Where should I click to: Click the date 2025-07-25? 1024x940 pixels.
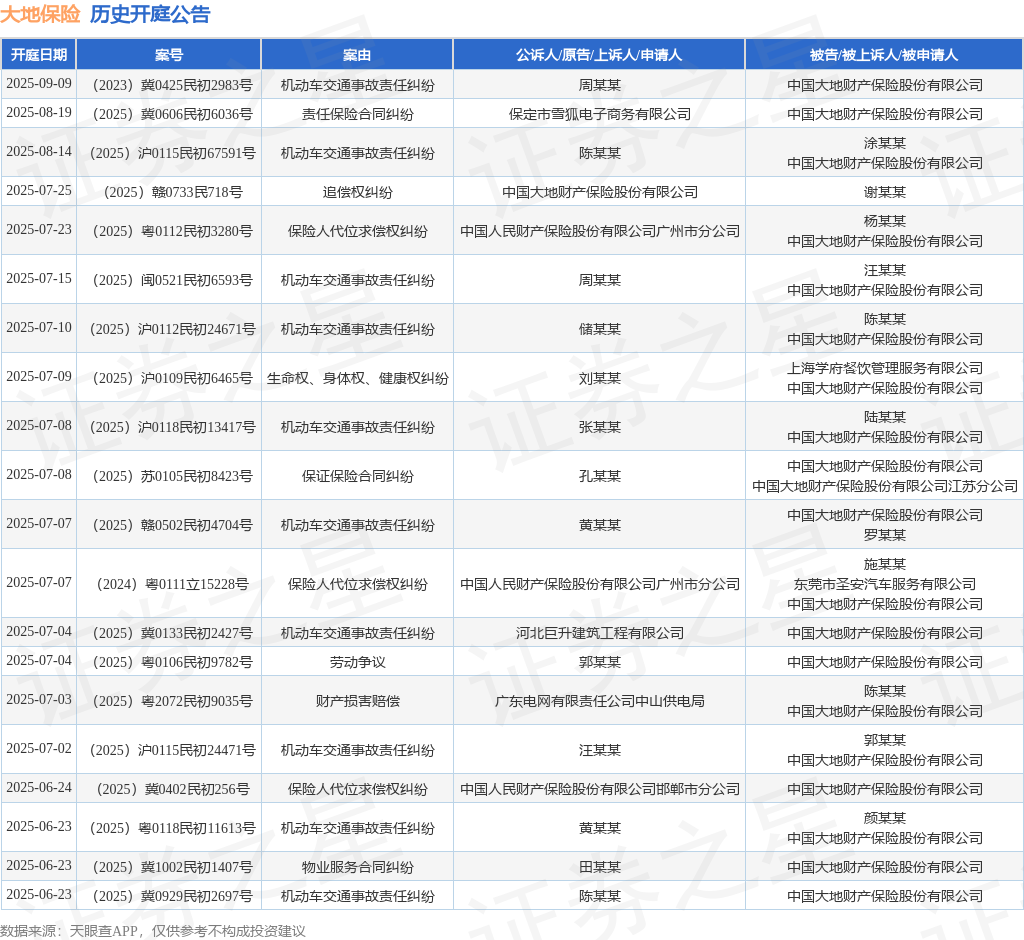click(x=39, y=191)
